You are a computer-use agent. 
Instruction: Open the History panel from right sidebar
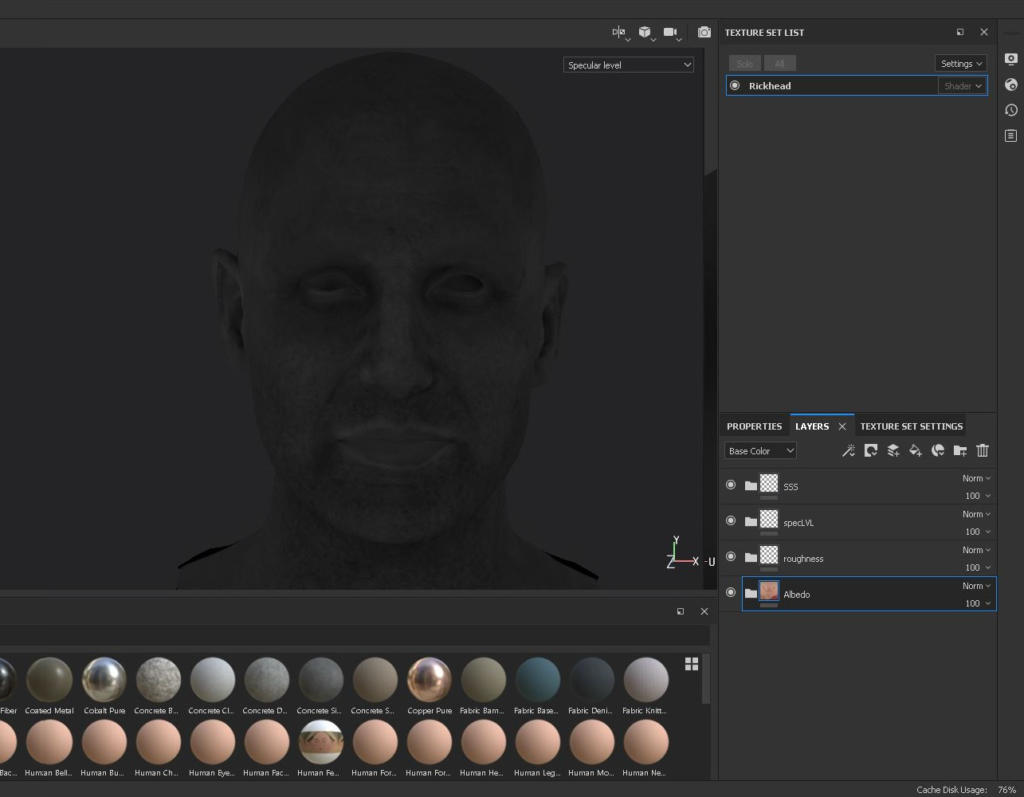[1011, 110]
